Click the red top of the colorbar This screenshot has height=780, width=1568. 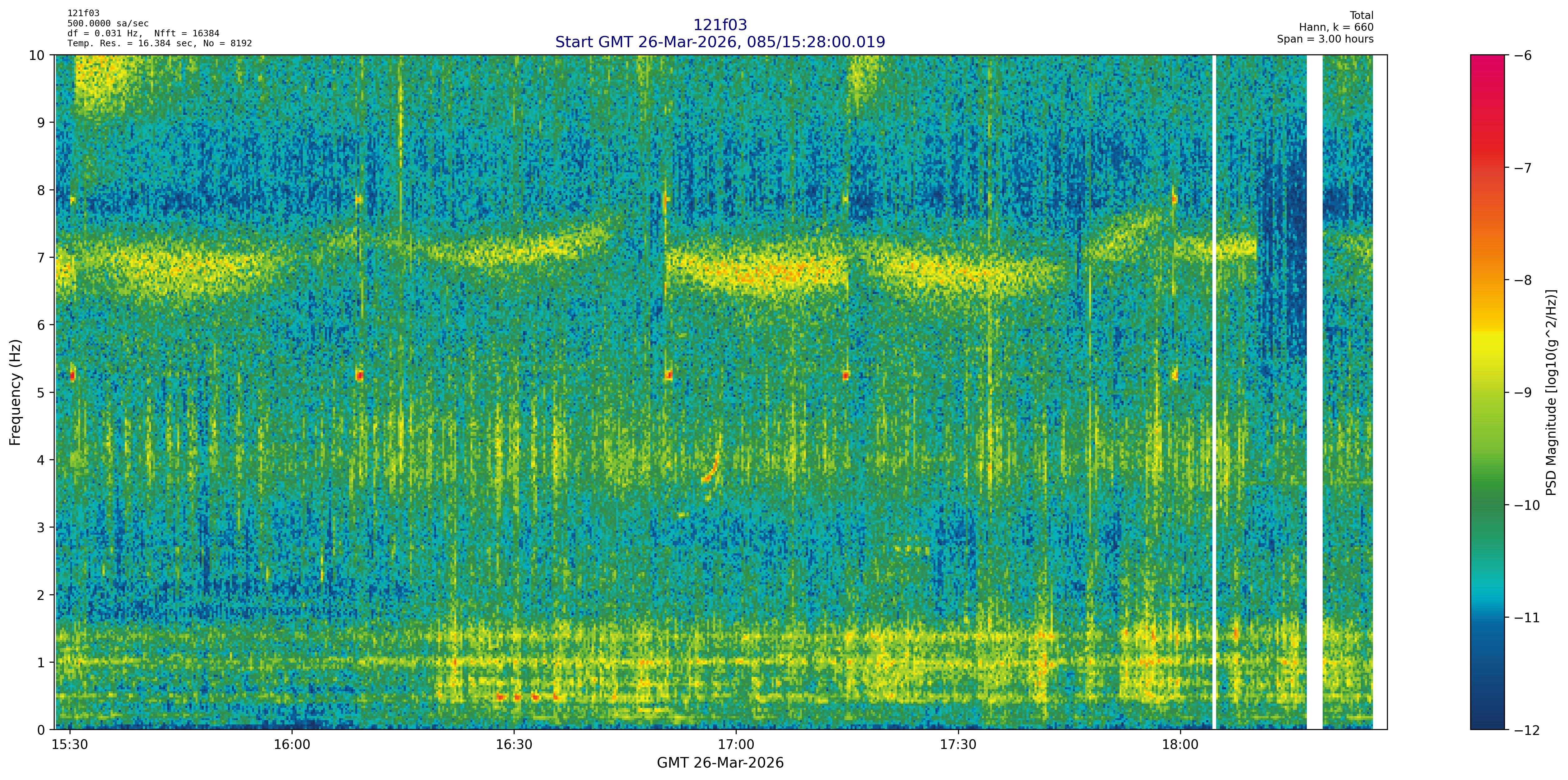coord(1487,67)
